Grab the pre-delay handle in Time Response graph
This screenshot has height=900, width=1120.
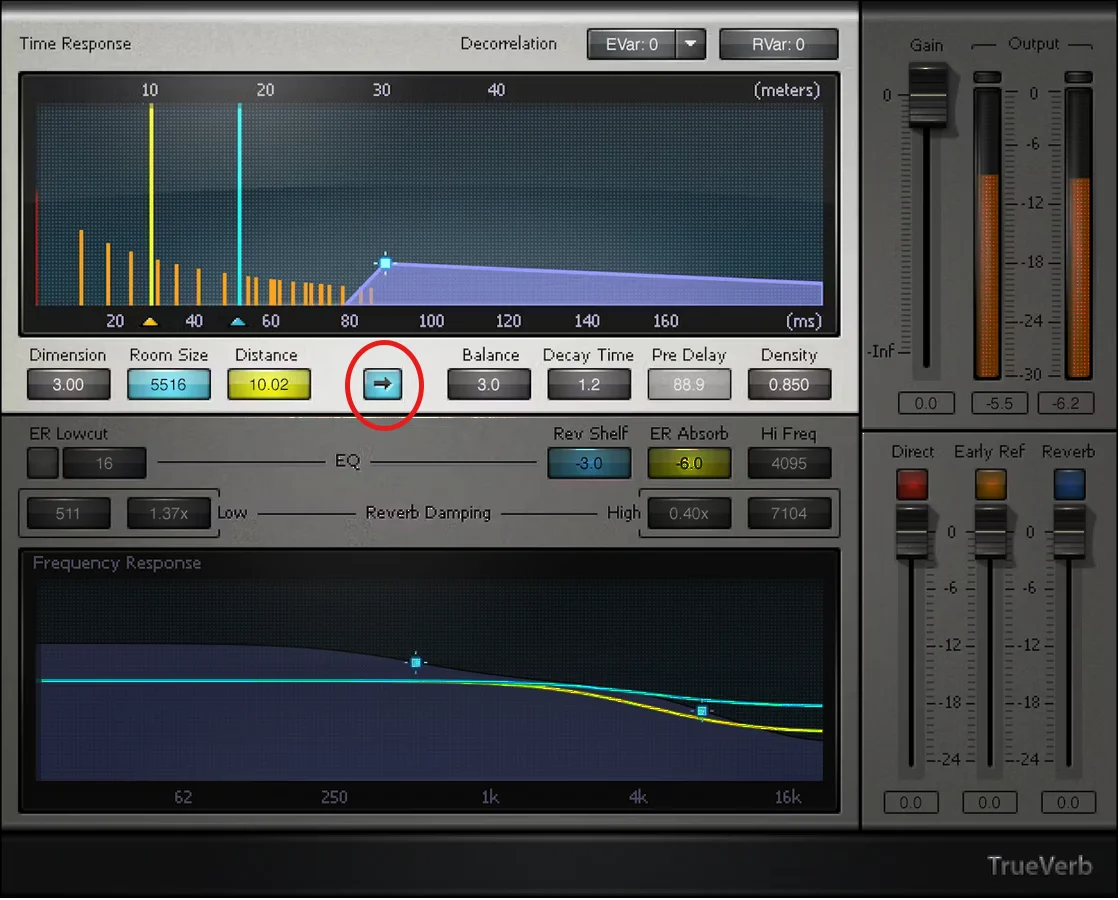(x=385, y=263)
